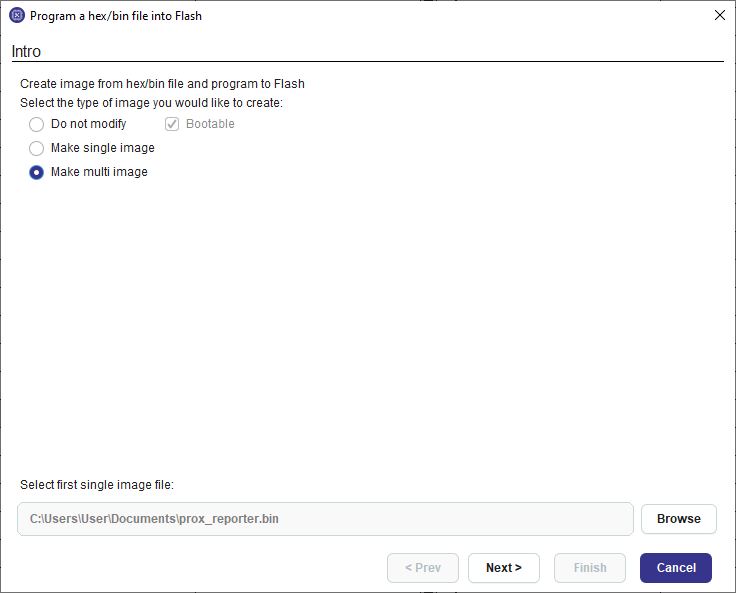The width and height of the screenshot is (736, 593).
Task: Click the Finish button
Action: click(589, 568)
